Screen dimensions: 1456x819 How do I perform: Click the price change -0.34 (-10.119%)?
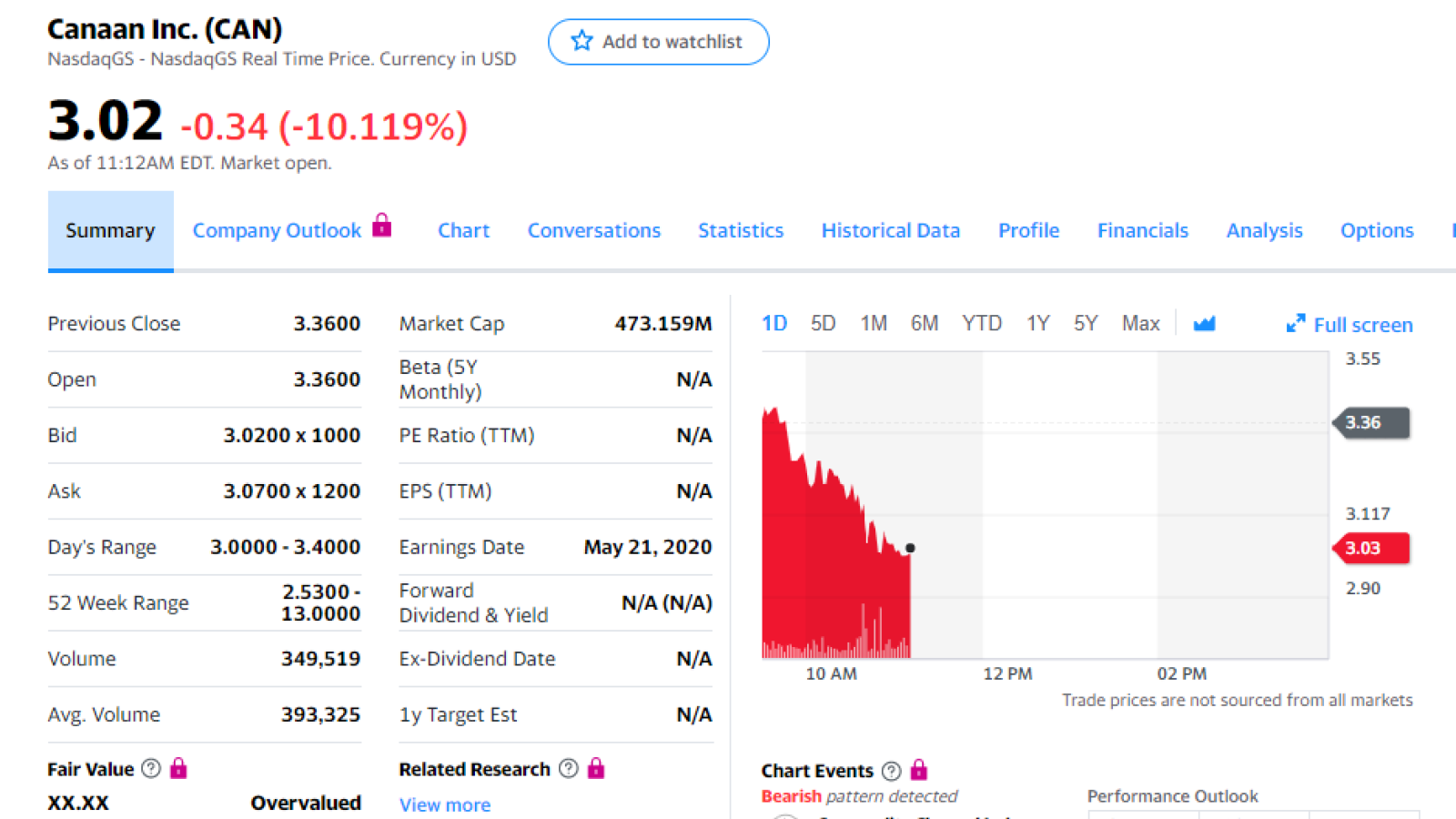324,126
